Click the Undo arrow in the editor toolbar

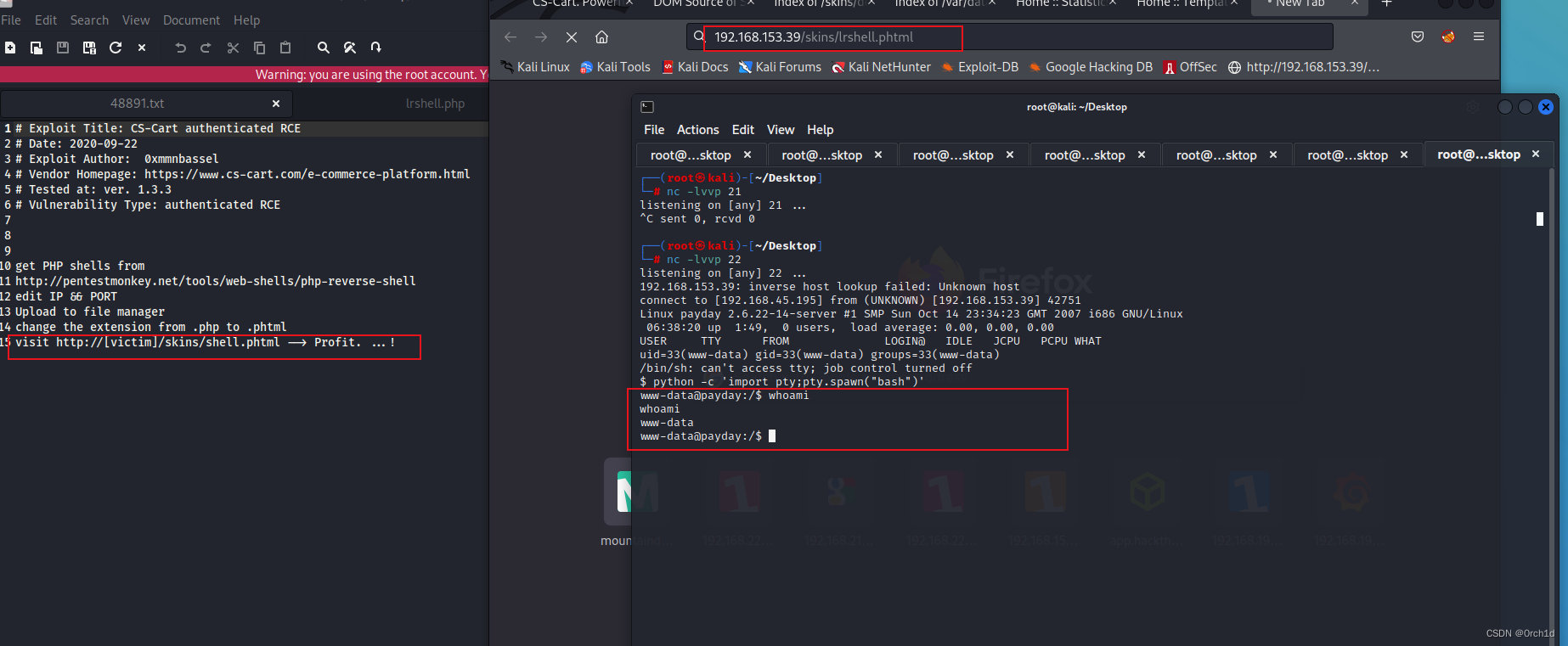click(180, 48)
